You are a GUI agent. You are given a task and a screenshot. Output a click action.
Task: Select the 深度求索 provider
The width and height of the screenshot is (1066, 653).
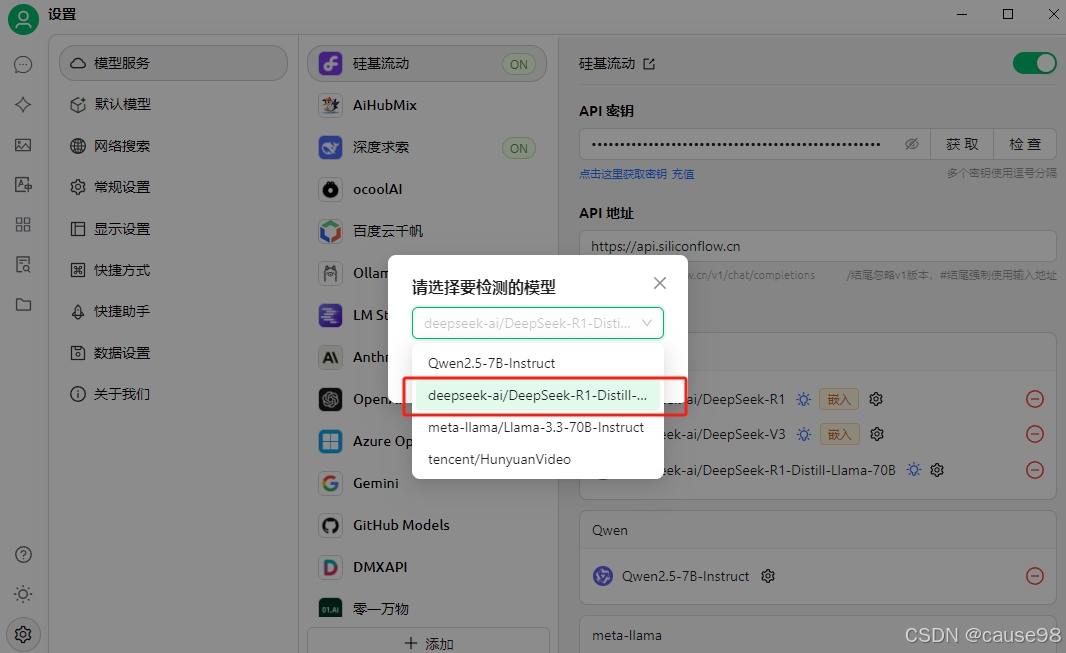click(427, 147)
